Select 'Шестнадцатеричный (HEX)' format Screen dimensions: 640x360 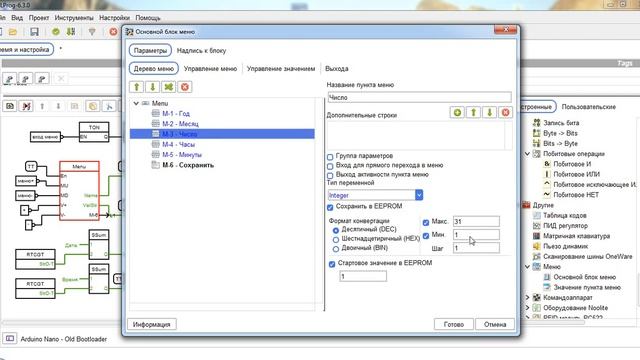tap(336, 240)
